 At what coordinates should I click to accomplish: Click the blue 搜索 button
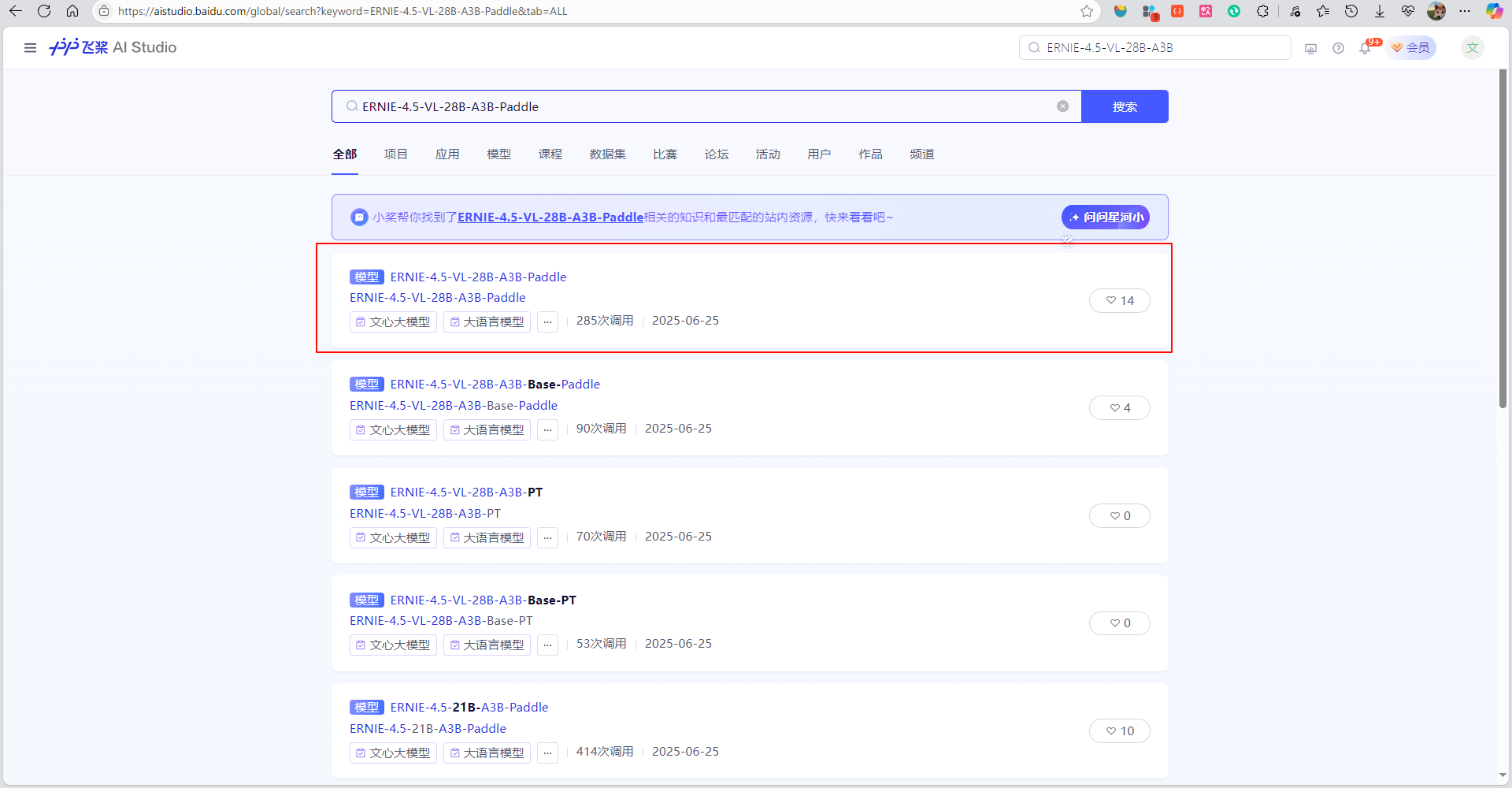[x=1125, y=106]
